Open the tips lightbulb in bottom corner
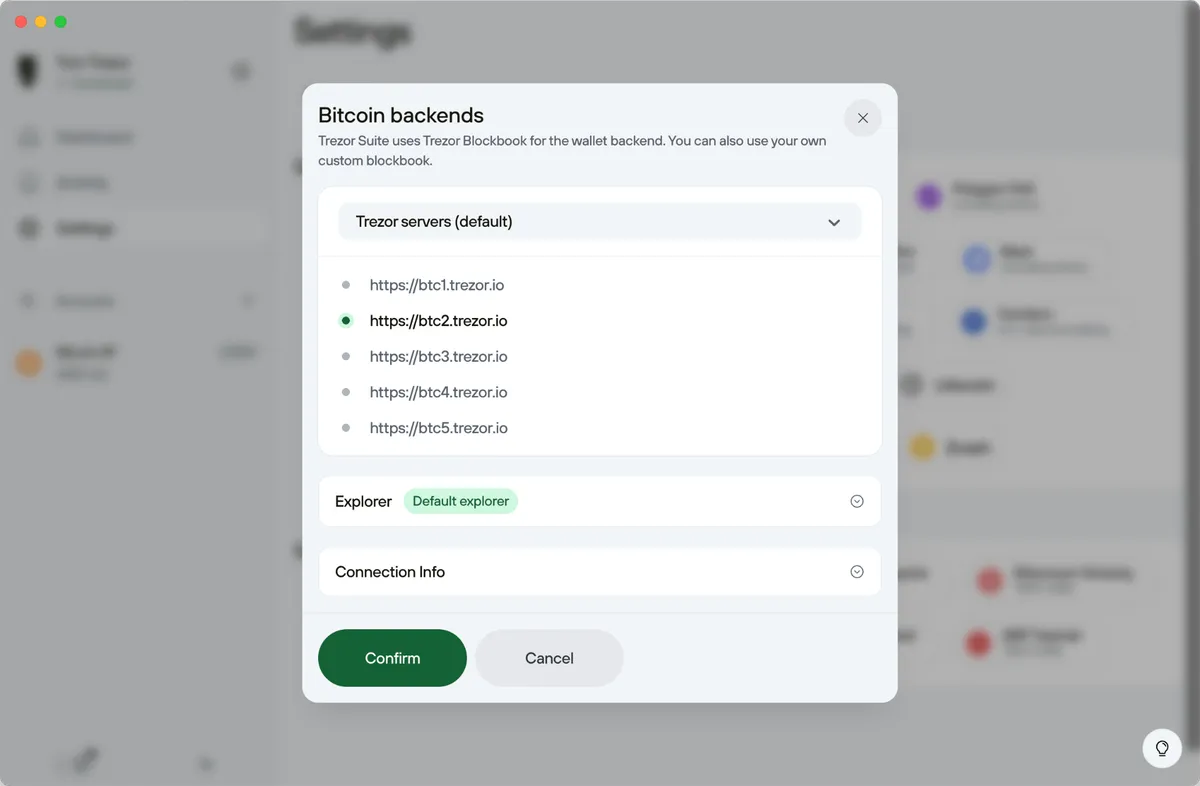The width and height of the screenshot is (1200, 786). 1161,748
